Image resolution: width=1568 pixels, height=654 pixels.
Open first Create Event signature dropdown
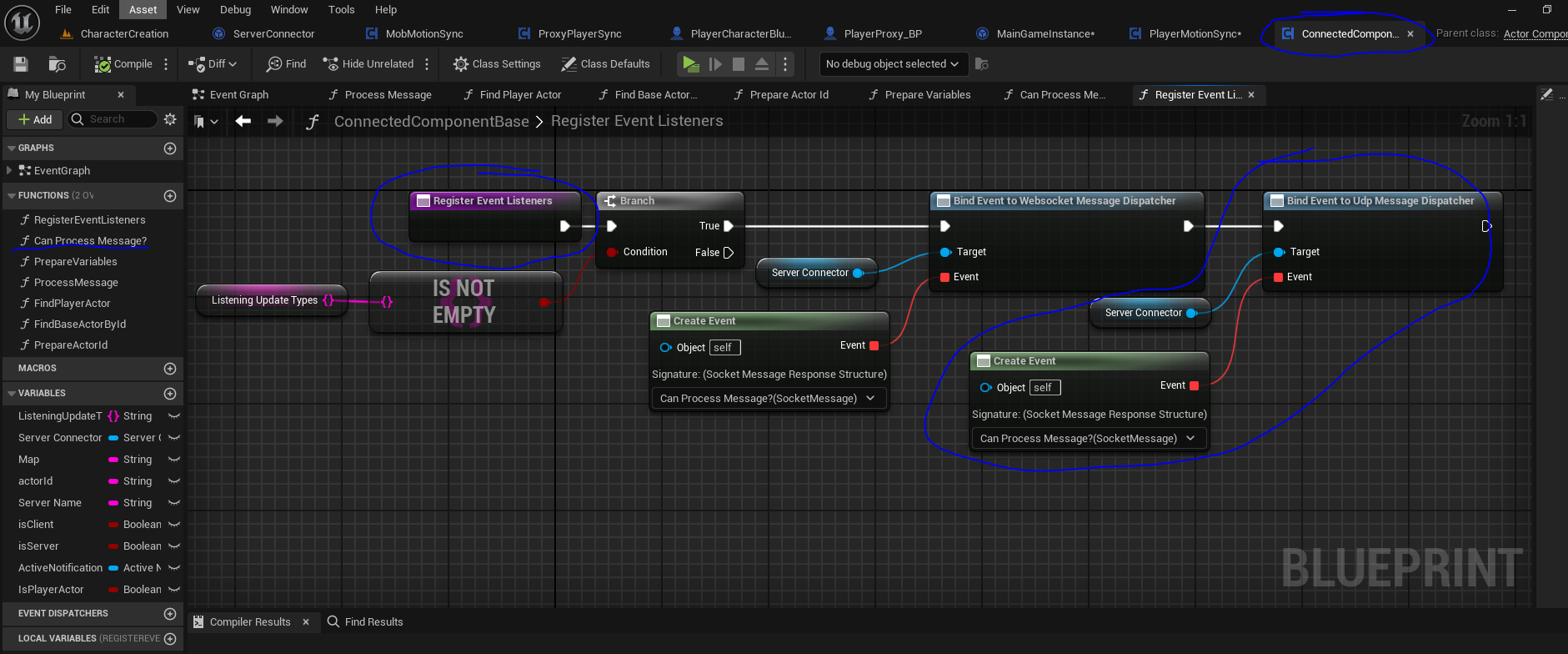pyautogui.click(x=768, y=399)
